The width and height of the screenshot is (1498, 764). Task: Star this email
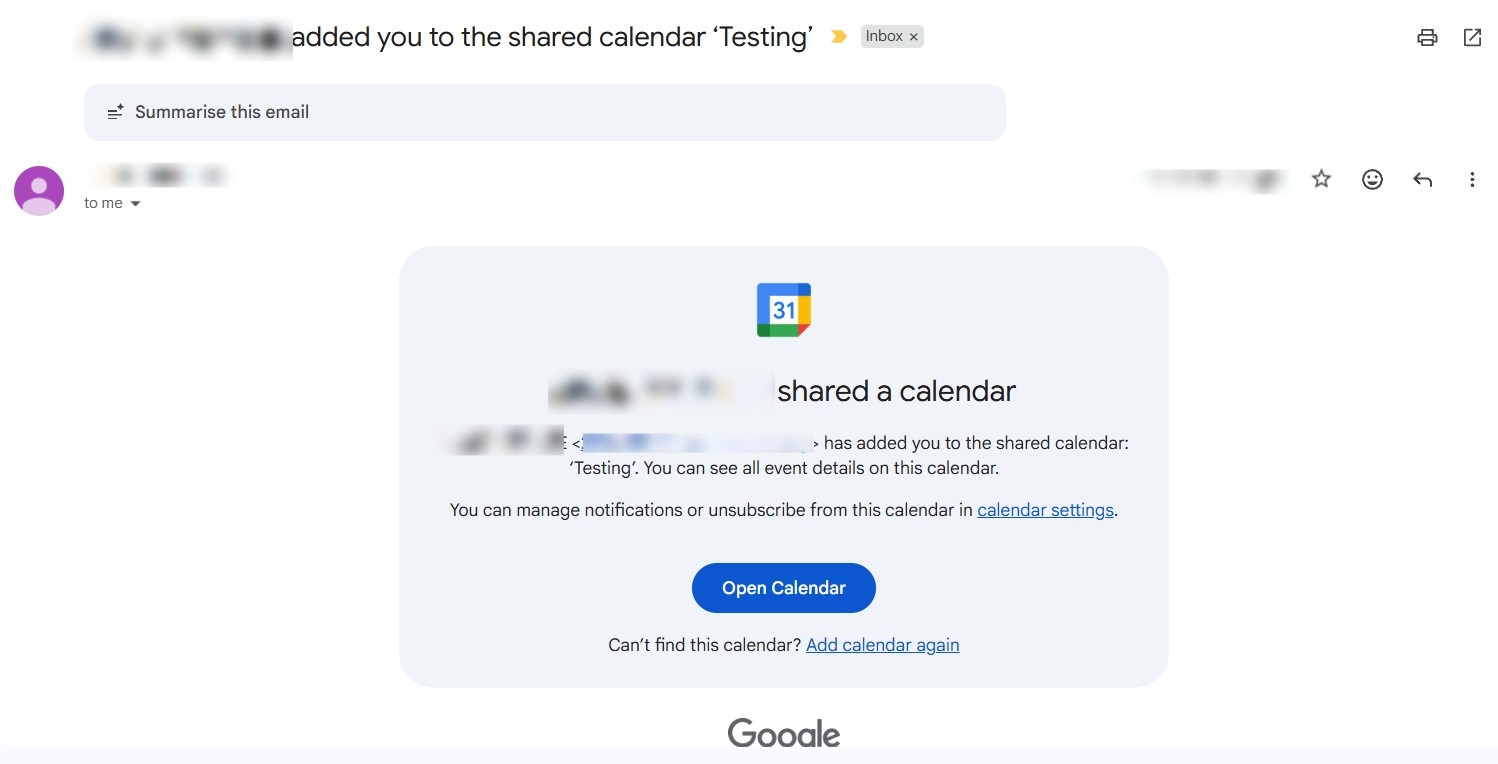pyautogui.click(x=1321, y=179)
